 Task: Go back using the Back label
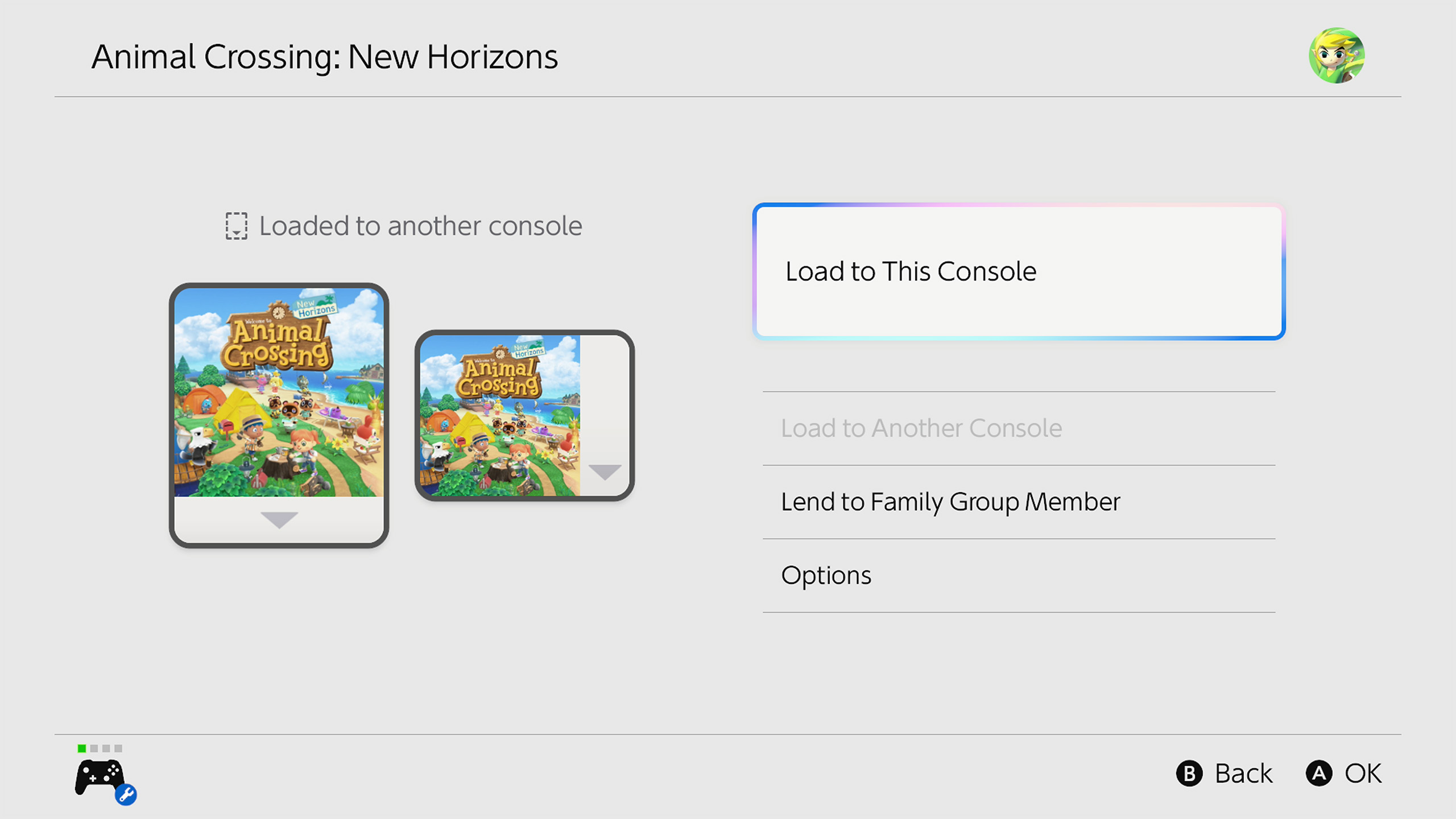[x=1243, y=773]
